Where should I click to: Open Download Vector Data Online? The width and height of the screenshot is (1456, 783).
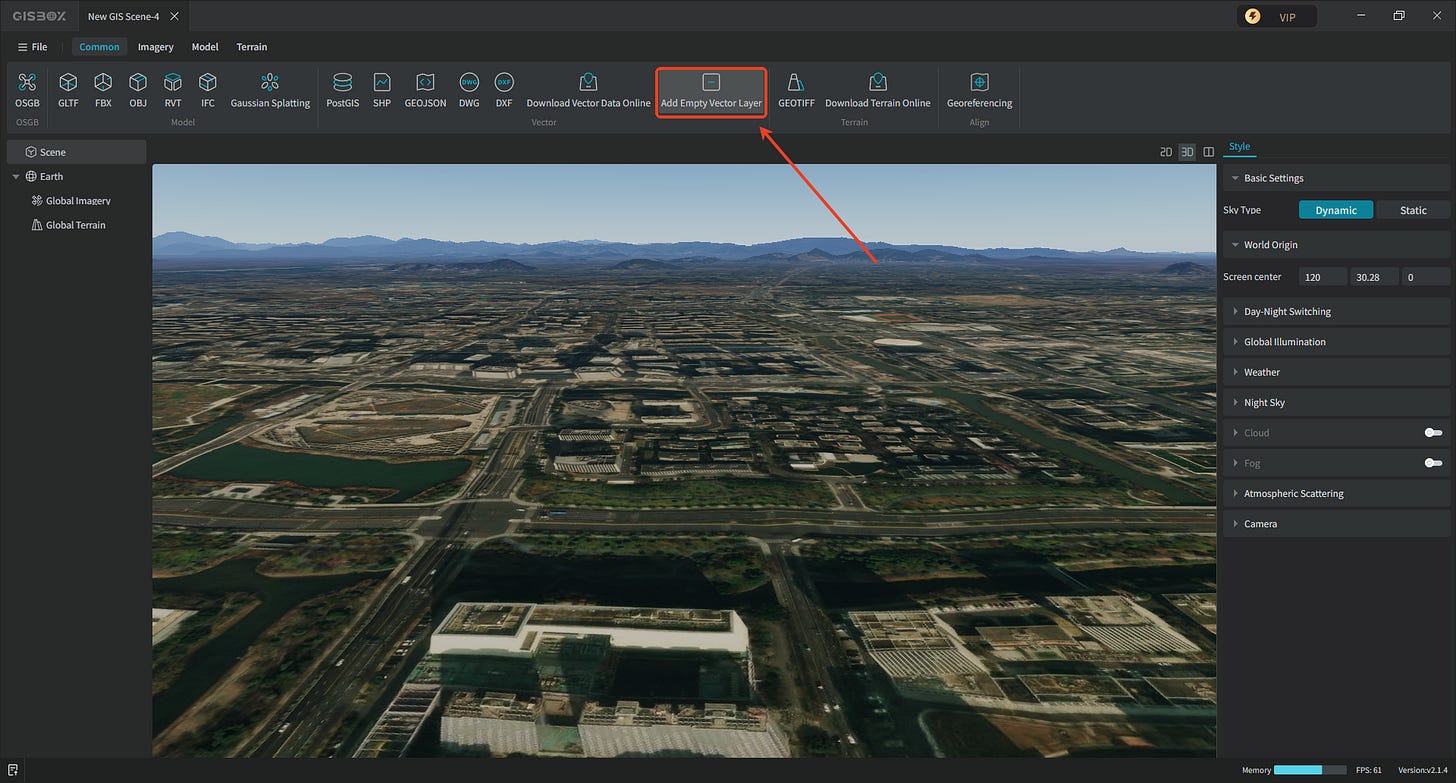588,90
